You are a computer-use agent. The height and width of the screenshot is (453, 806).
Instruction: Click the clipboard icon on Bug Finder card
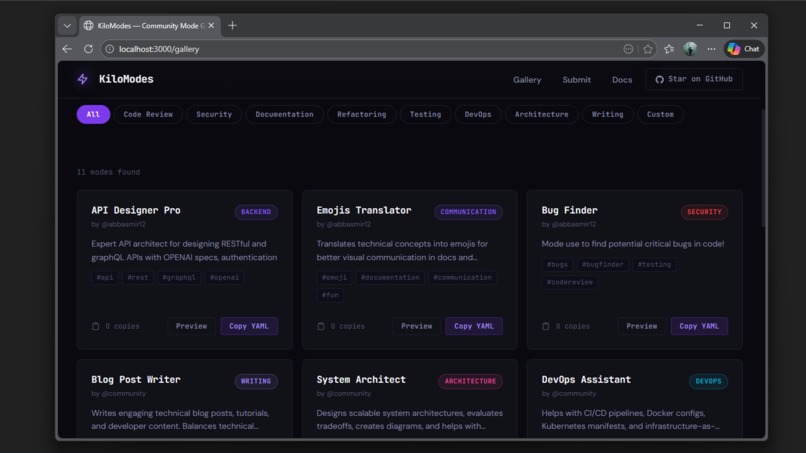(x=546, y=326)
